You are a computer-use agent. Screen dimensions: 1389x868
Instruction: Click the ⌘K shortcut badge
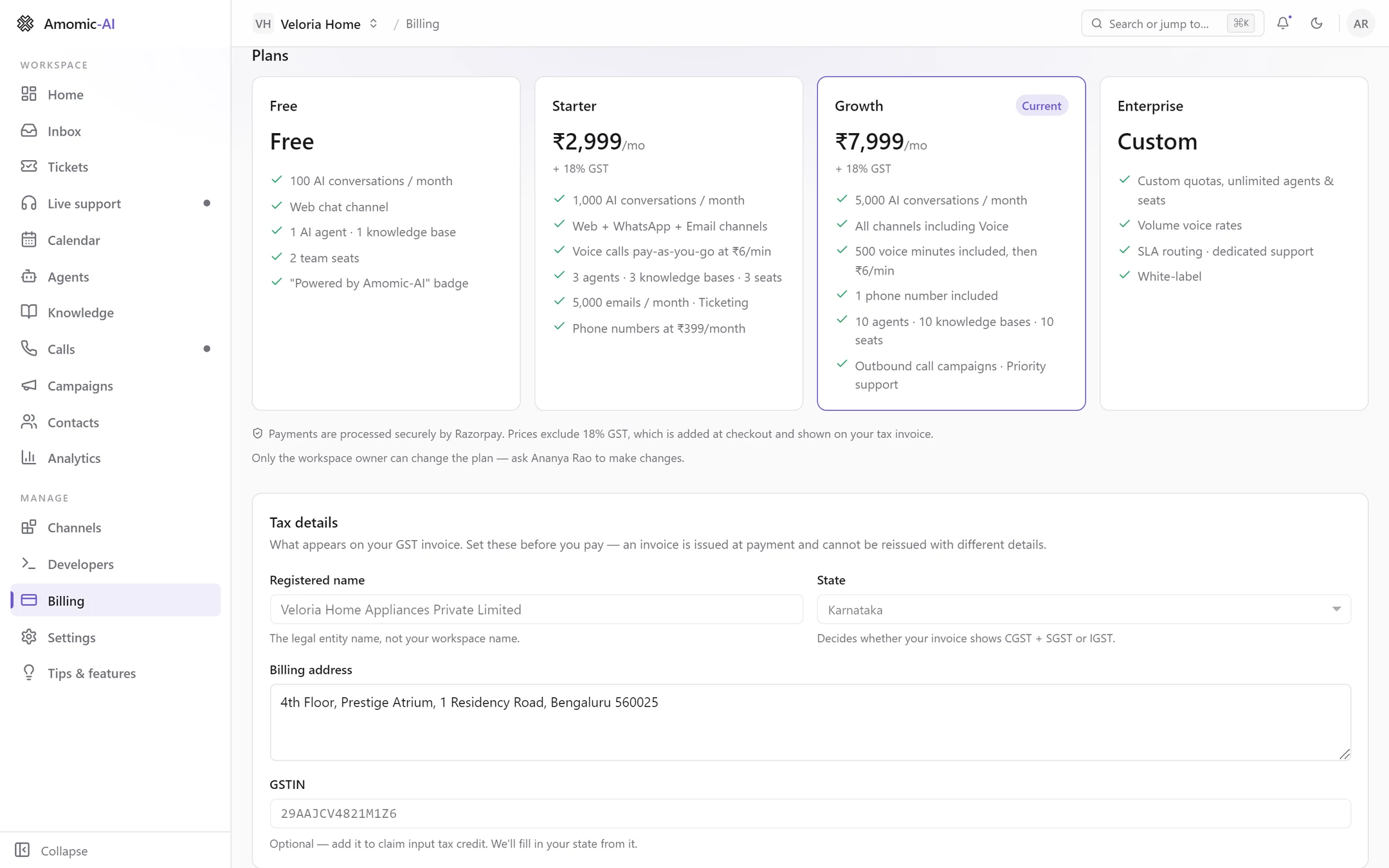[x=1240, y=24]
